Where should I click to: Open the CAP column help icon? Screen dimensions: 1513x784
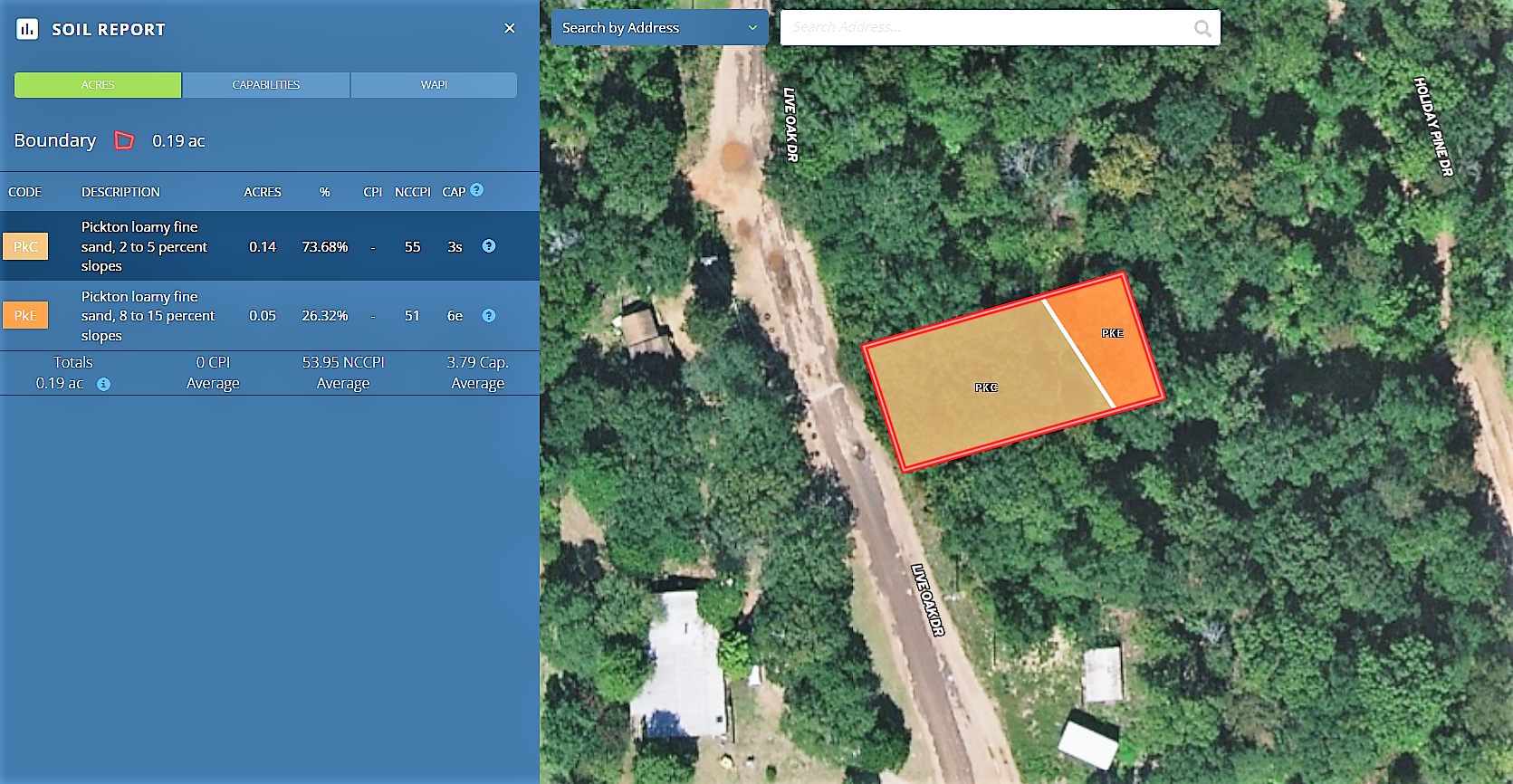point(477,190)
